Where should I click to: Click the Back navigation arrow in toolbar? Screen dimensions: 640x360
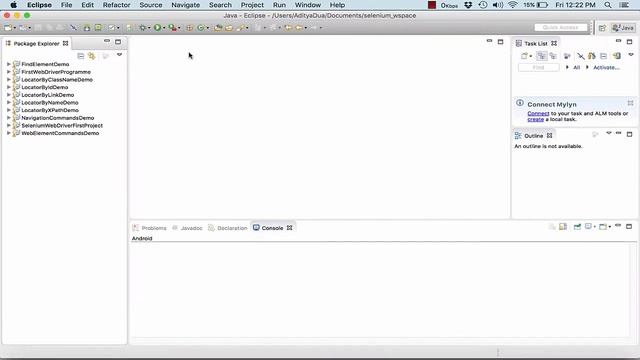(299, 28)
